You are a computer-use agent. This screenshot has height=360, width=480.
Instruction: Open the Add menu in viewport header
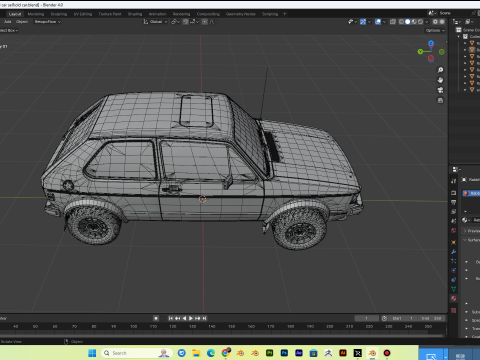point(8,22)
